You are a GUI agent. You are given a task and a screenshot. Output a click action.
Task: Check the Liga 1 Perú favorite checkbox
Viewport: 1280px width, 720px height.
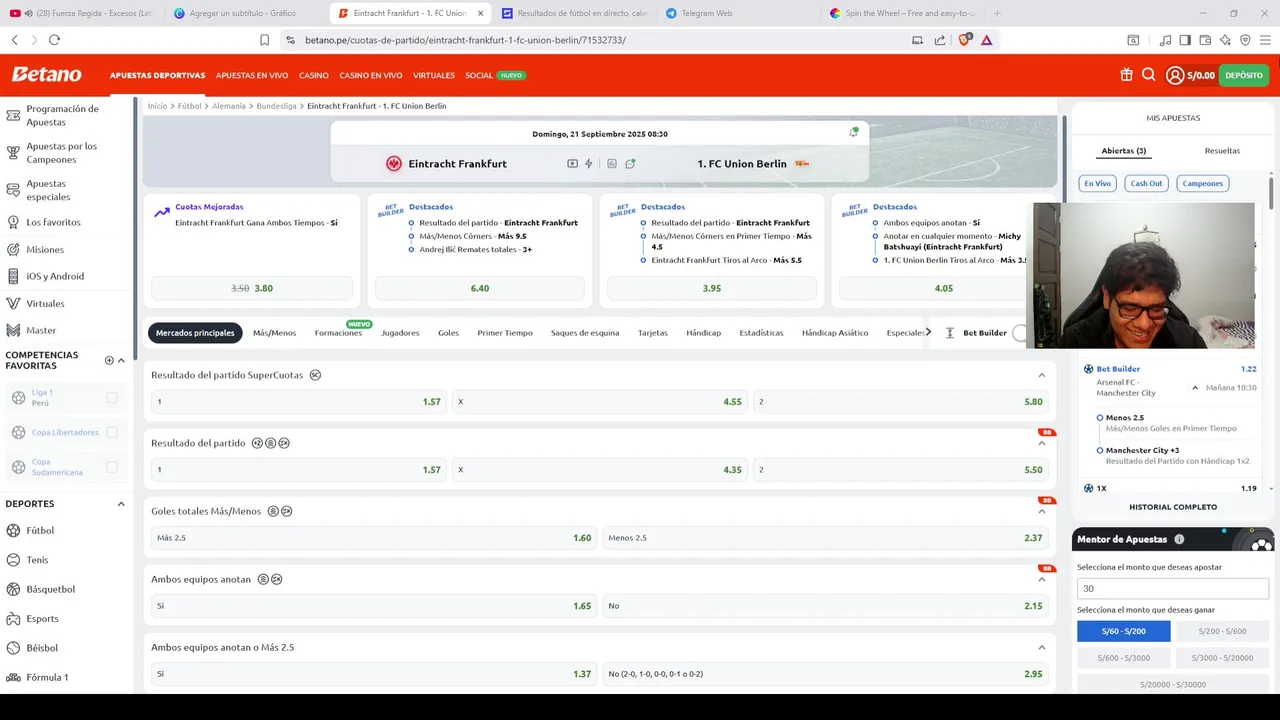112,398
